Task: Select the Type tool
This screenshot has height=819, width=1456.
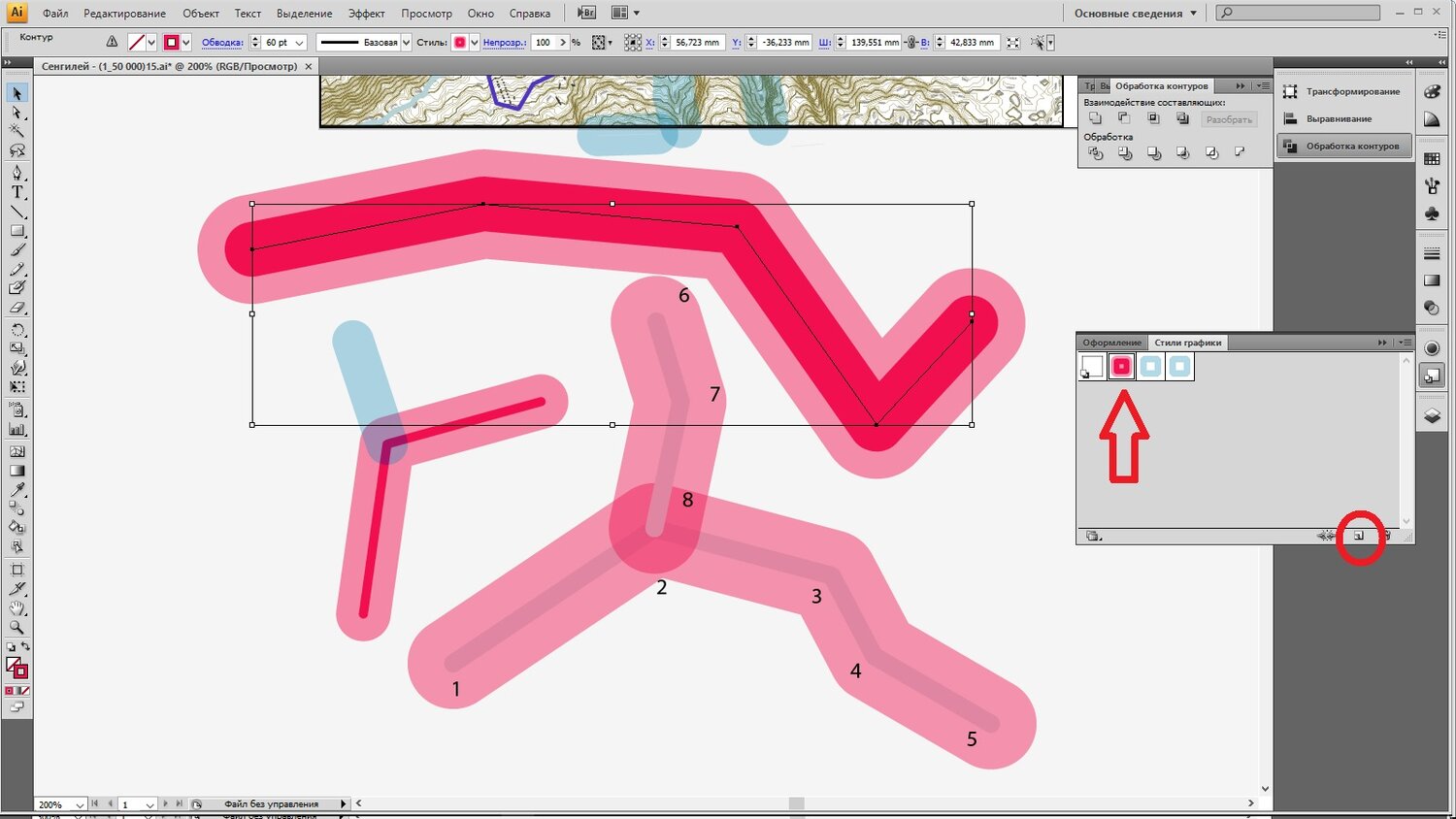Action: [17, 192]
